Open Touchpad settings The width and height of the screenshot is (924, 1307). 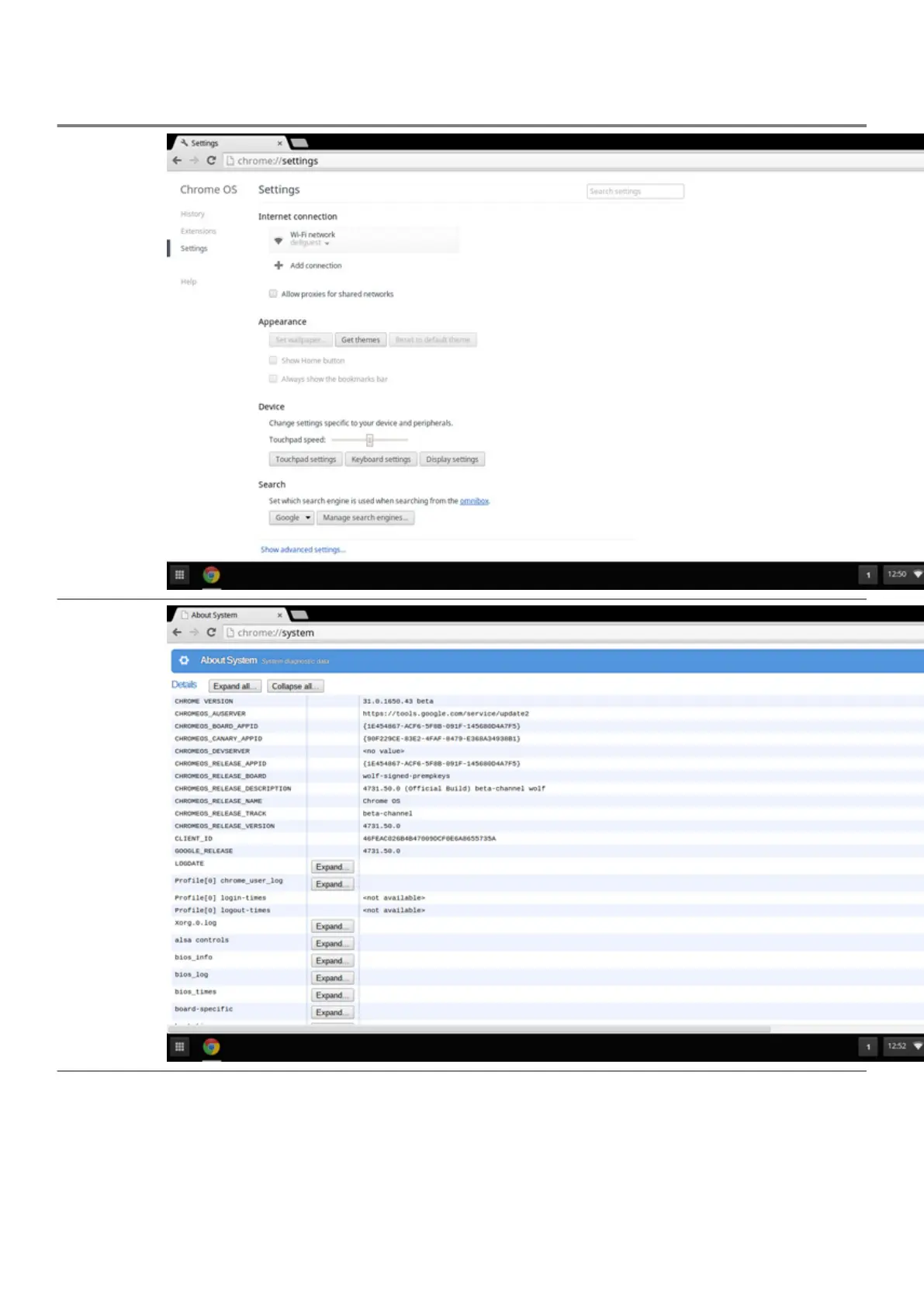tap(306, 459)
